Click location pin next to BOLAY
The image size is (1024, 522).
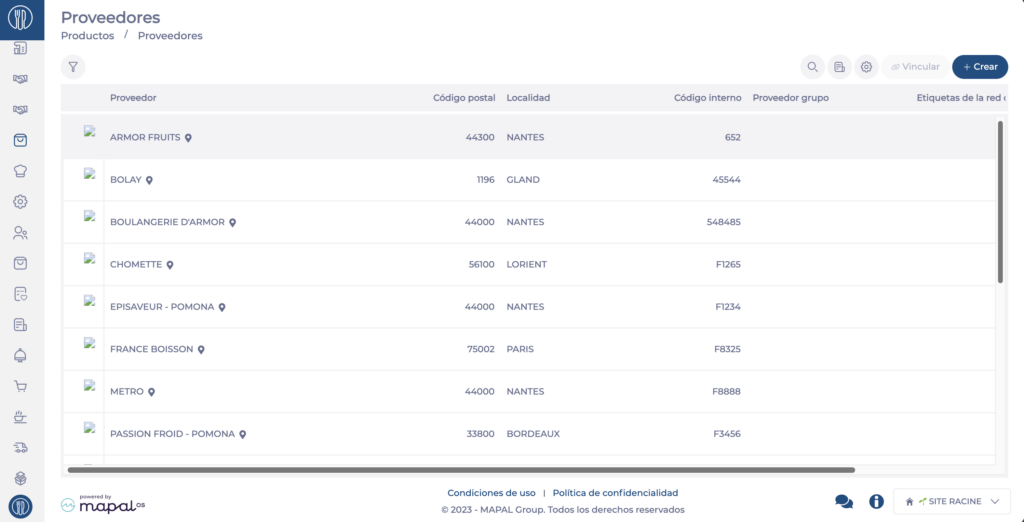click(x=149, y=180)
